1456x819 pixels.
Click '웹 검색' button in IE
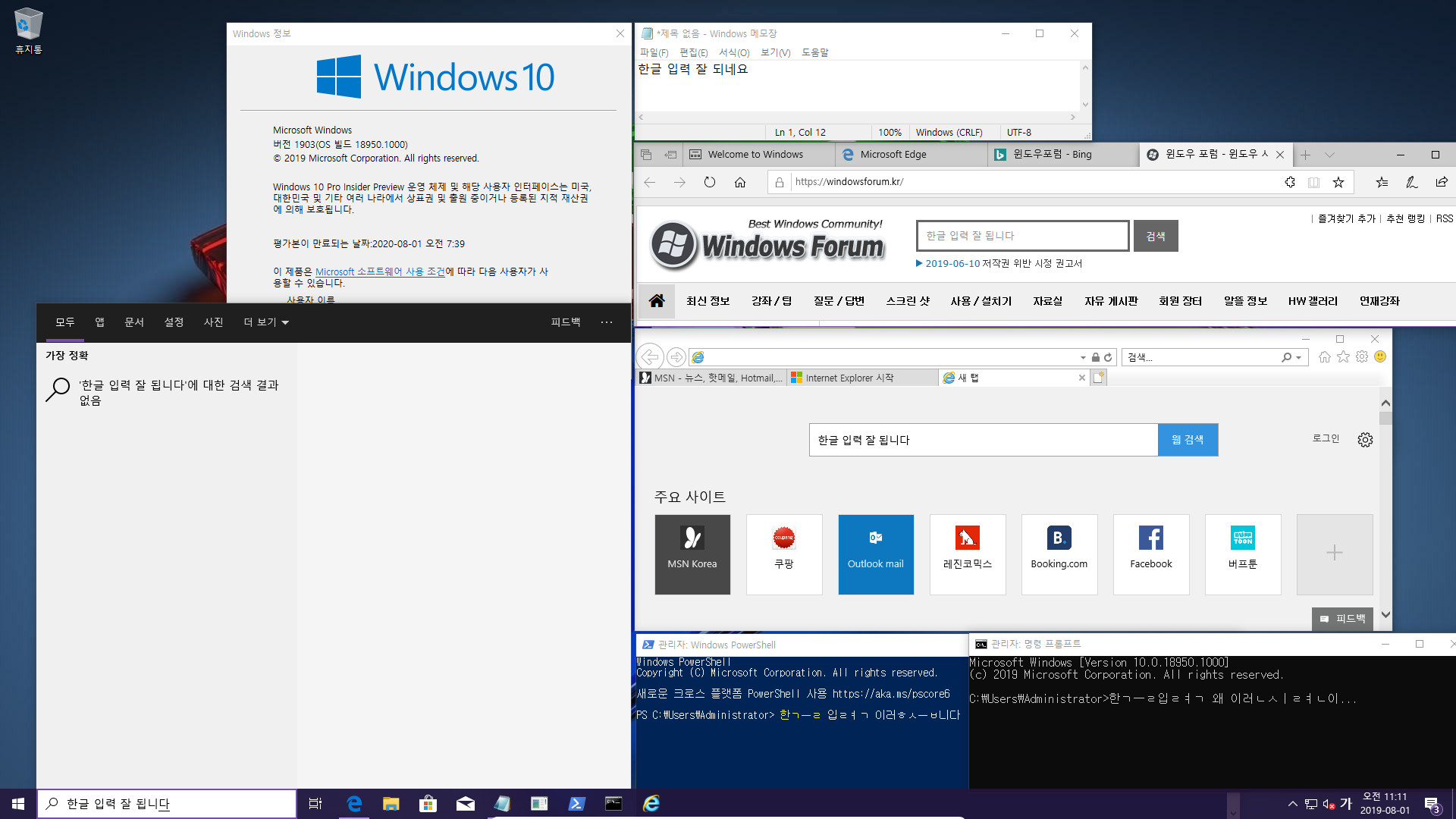click(x=1188, y=440)
